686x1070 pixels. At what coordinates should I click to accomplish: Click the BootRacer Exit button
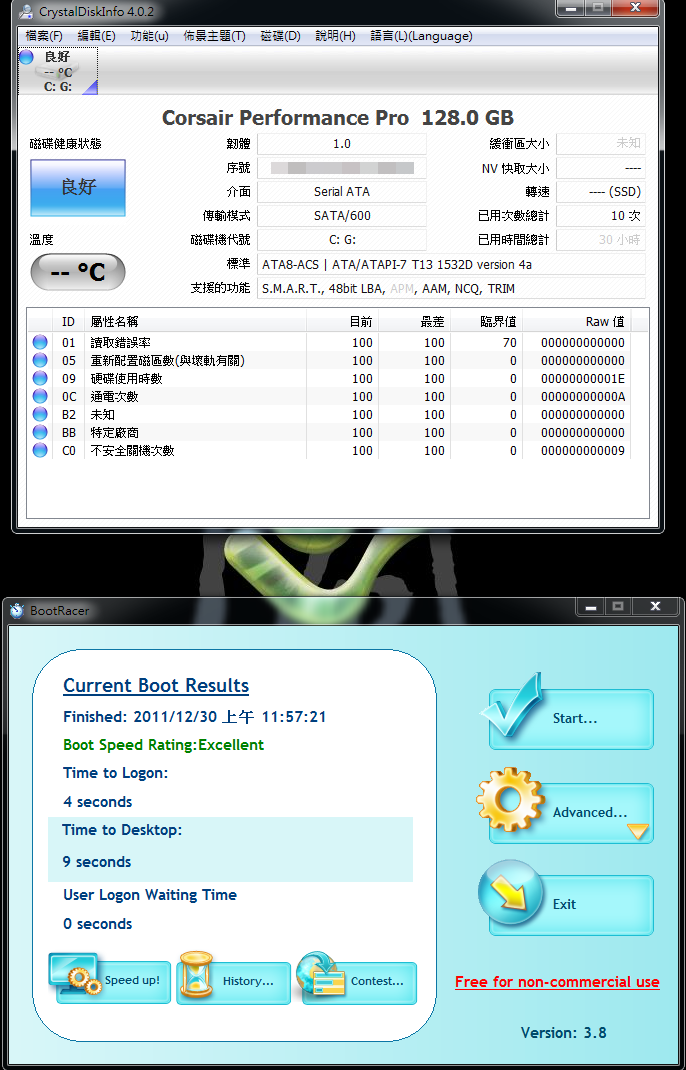pos(571,905)
